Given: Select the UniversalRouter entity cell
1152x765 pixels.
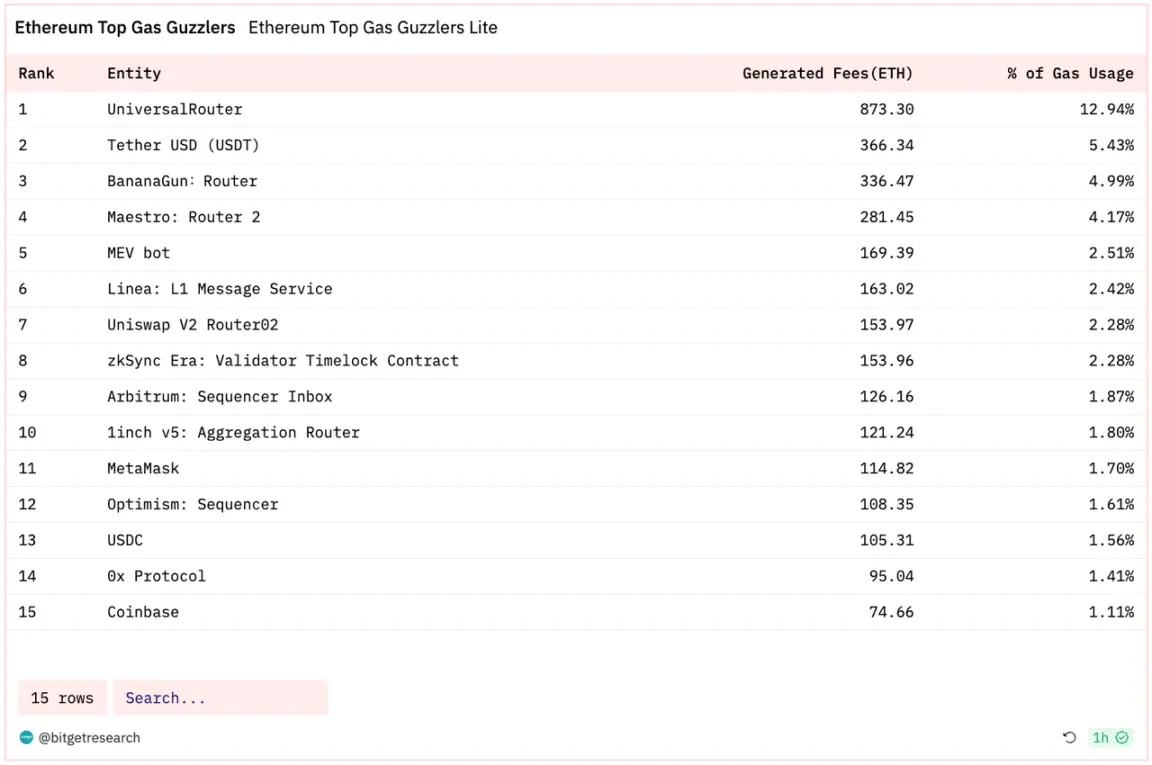Looking at the screenshot, I should point(175,109).
